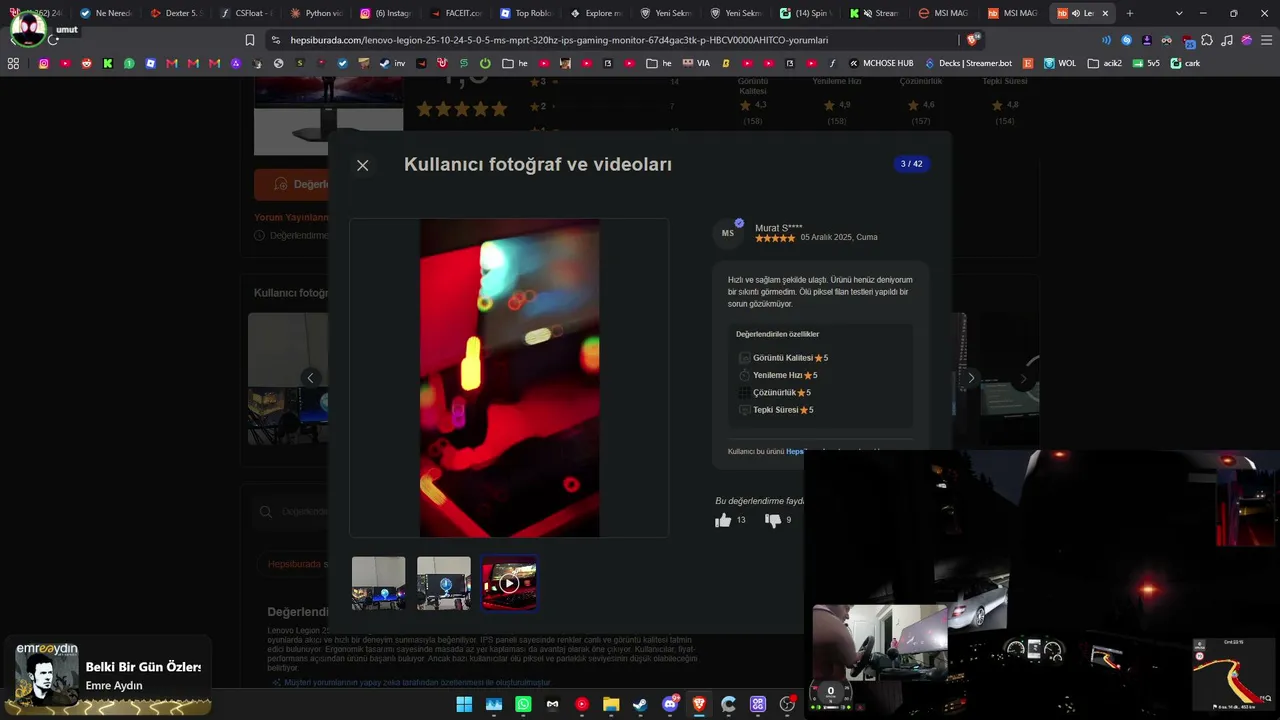Open the Instagram bookmark icon
The height and width of the screenshot is (720, 1280).
tap(43, 63)
